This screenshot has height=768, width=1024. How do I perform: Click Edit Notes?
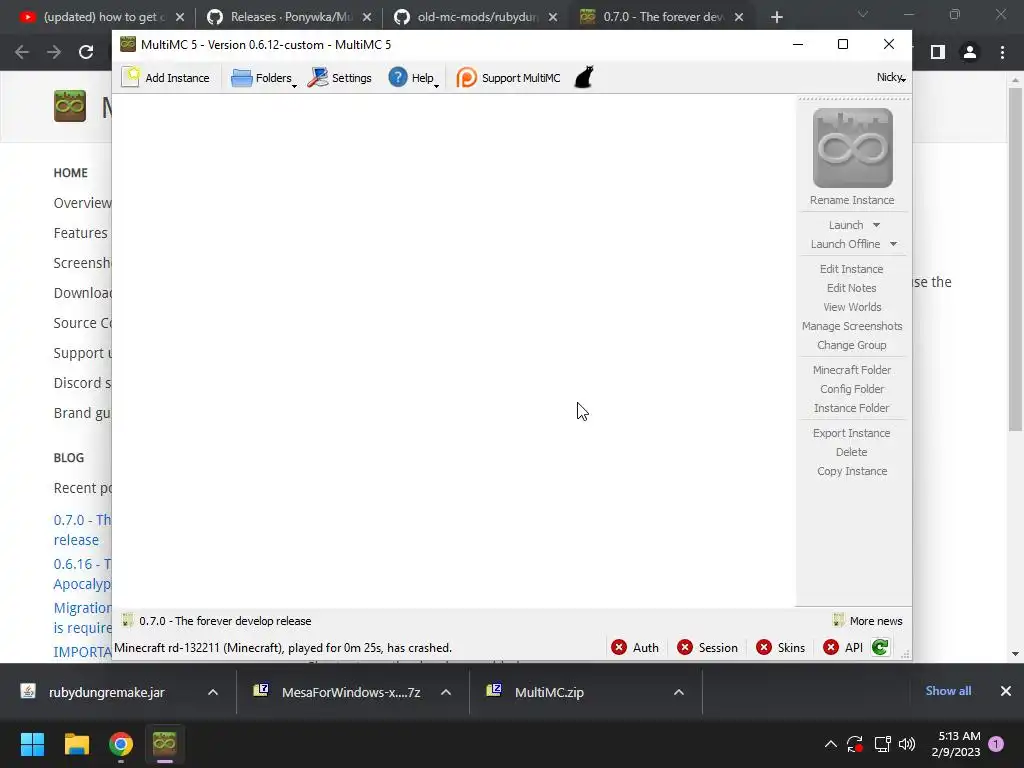(852, 288)
